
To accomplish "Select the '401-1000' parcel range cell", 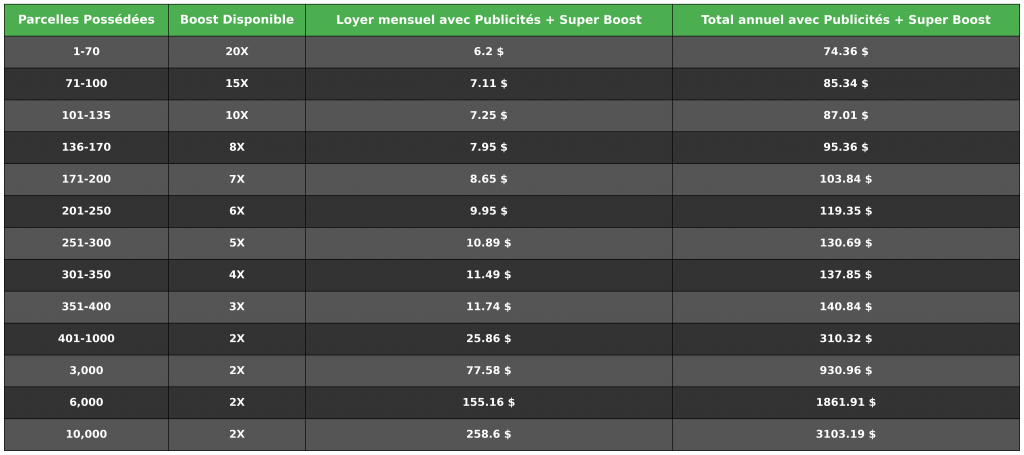I will [x=86, y=339].
